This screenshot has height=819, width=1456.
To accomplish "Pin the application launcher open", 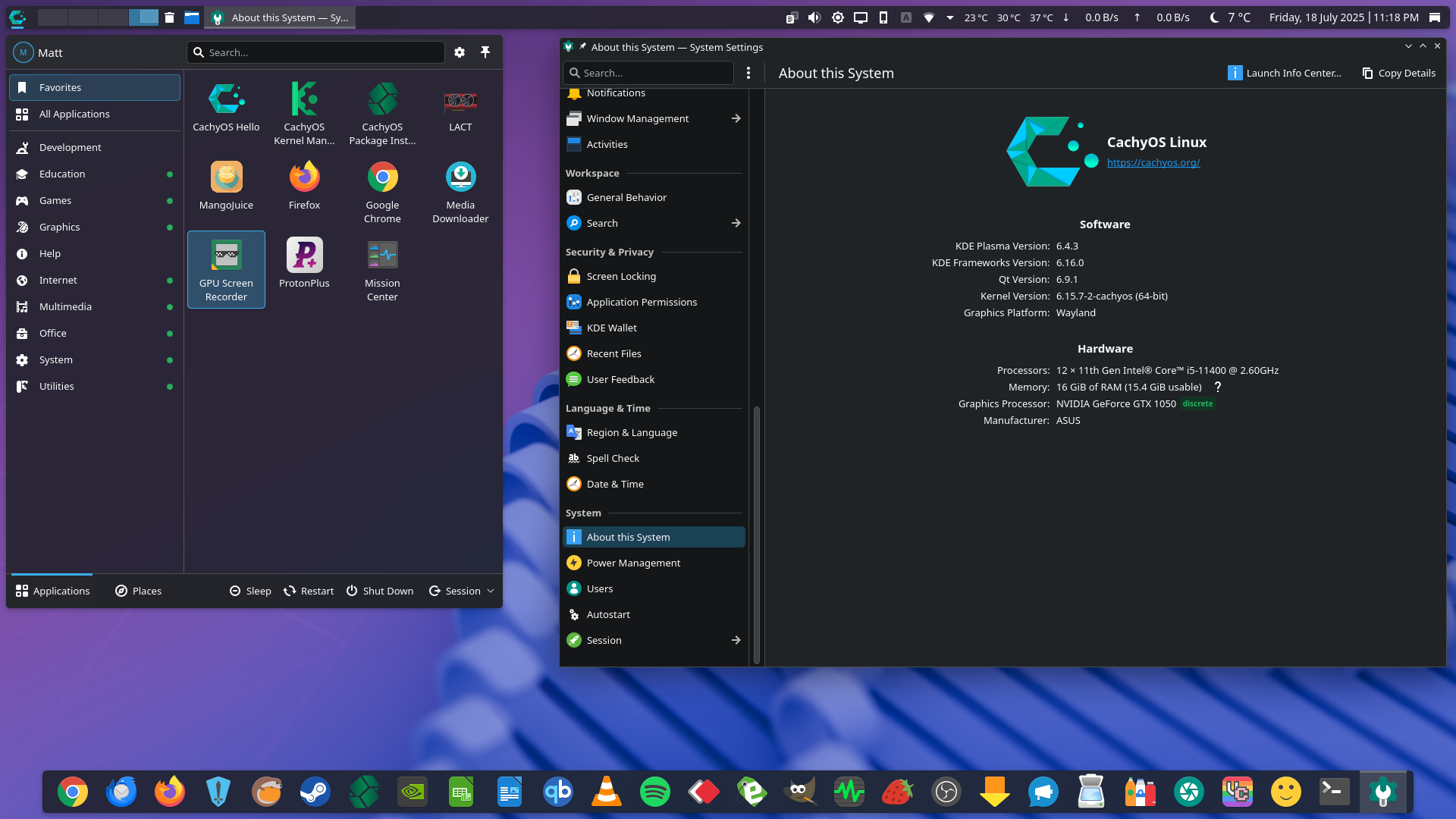I will [x=485, y=52].
